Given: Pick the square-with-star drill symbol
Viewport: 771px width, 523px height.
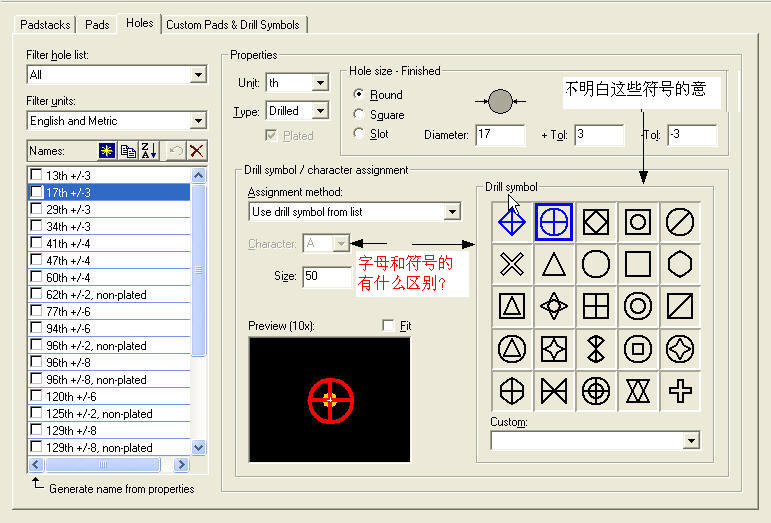Looking at the screenshot, I should (554, 349).
